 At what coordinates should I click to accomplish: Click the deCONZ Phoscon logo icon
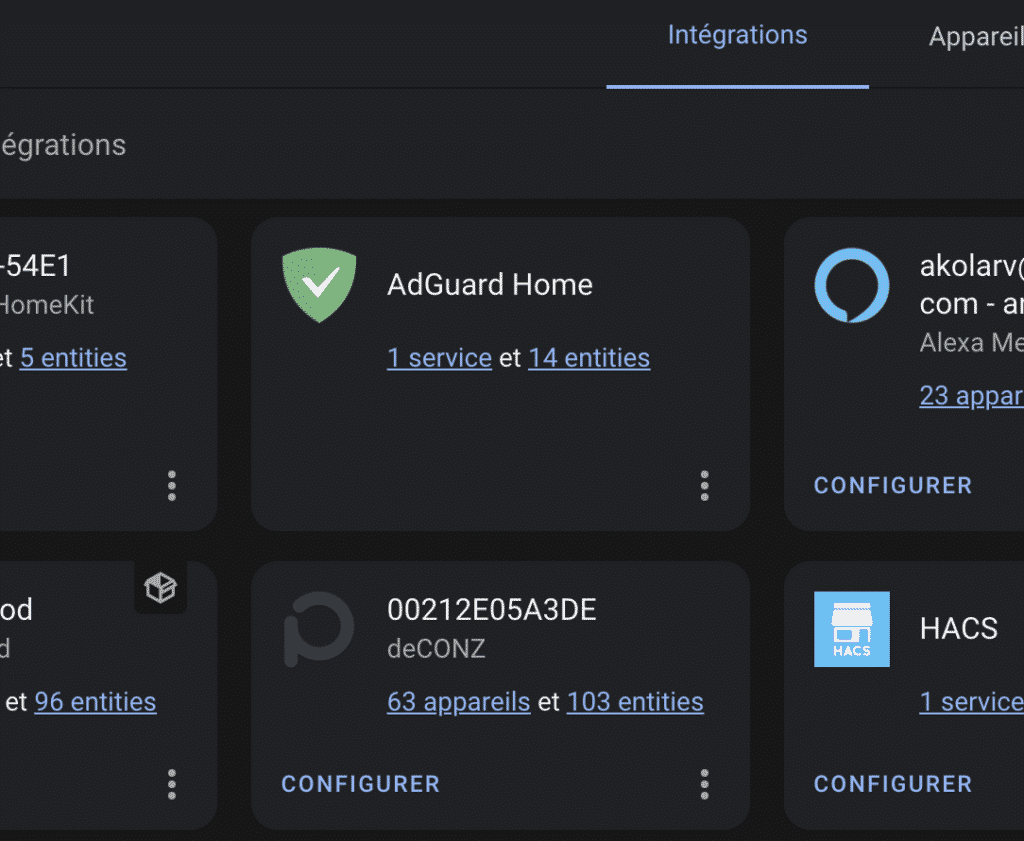click(x=319, y=629)
